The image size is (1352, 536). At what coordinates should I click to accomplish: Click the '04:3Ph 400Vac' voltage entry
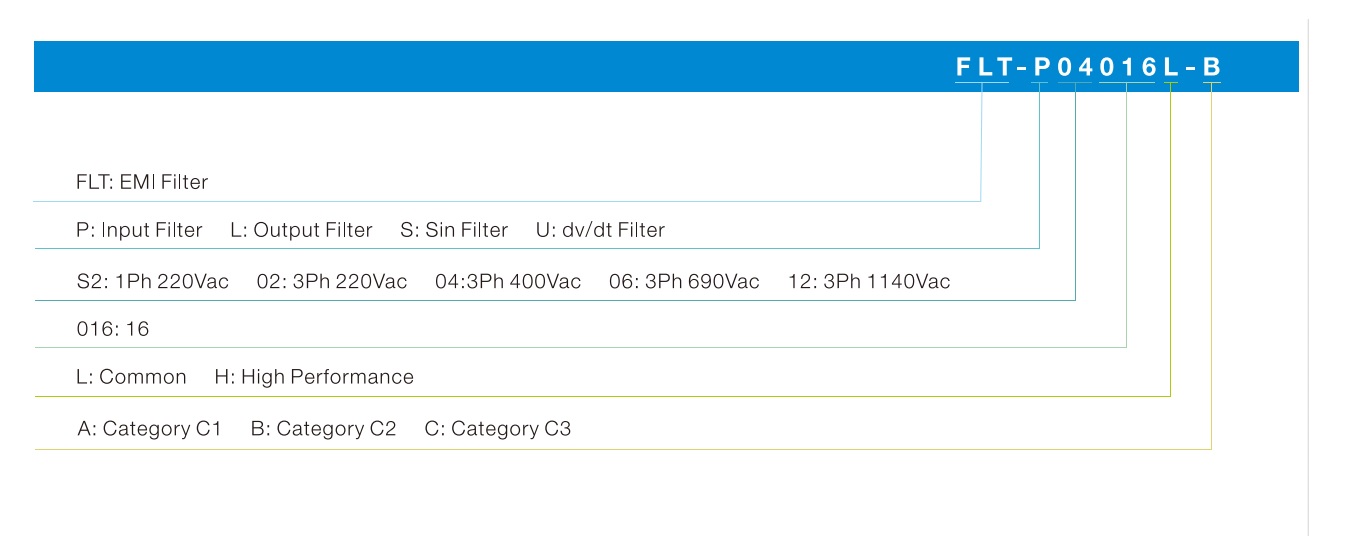click(x=508, y=282)
